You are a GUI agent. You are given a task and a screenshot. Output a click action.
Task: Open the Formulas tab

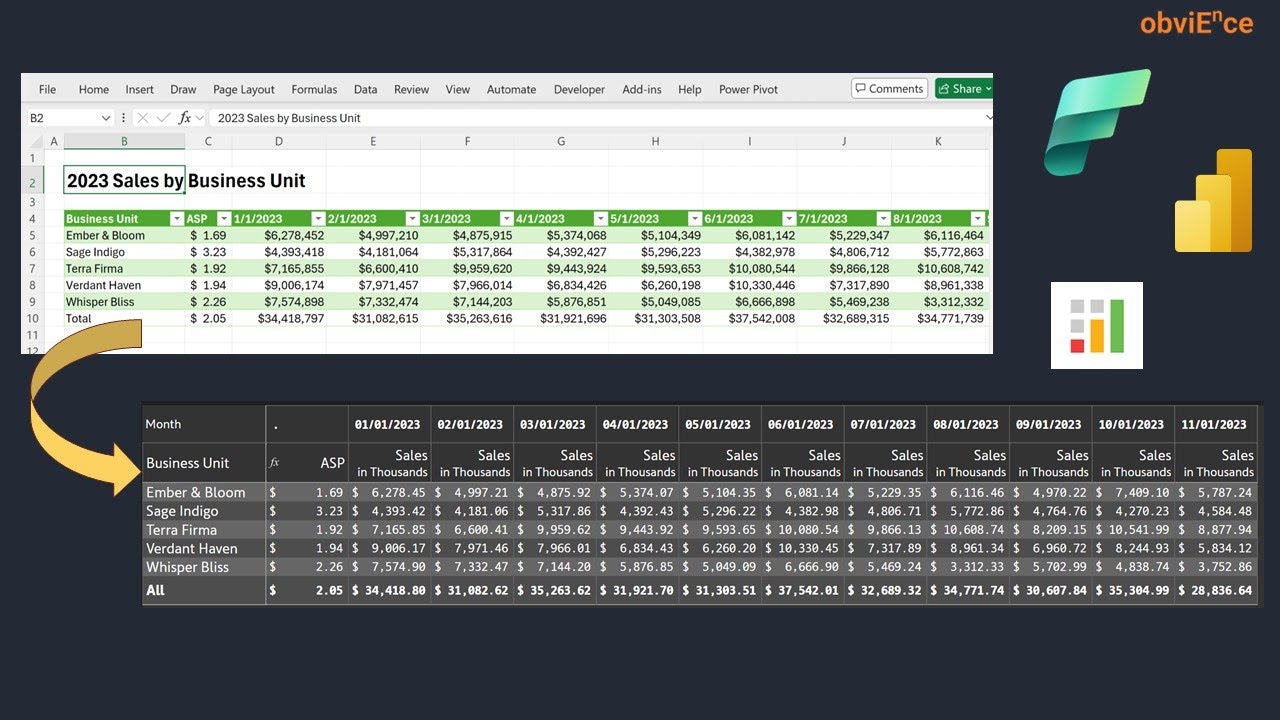[314, 89]
